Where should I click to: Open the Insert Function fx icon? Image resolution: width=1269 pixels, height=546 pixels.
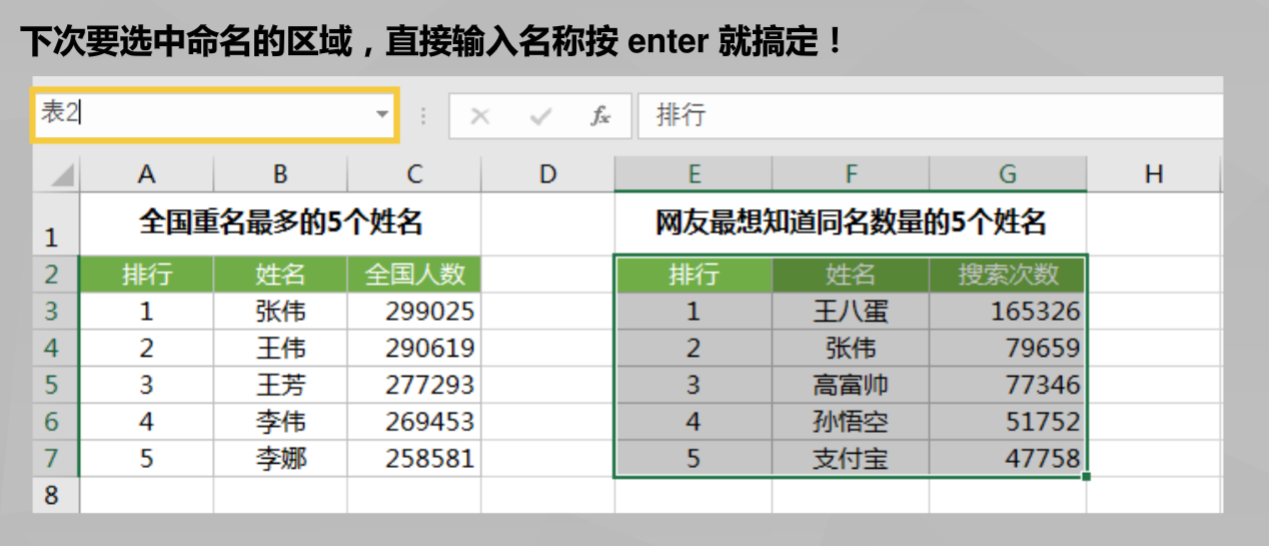click(600, 116)
